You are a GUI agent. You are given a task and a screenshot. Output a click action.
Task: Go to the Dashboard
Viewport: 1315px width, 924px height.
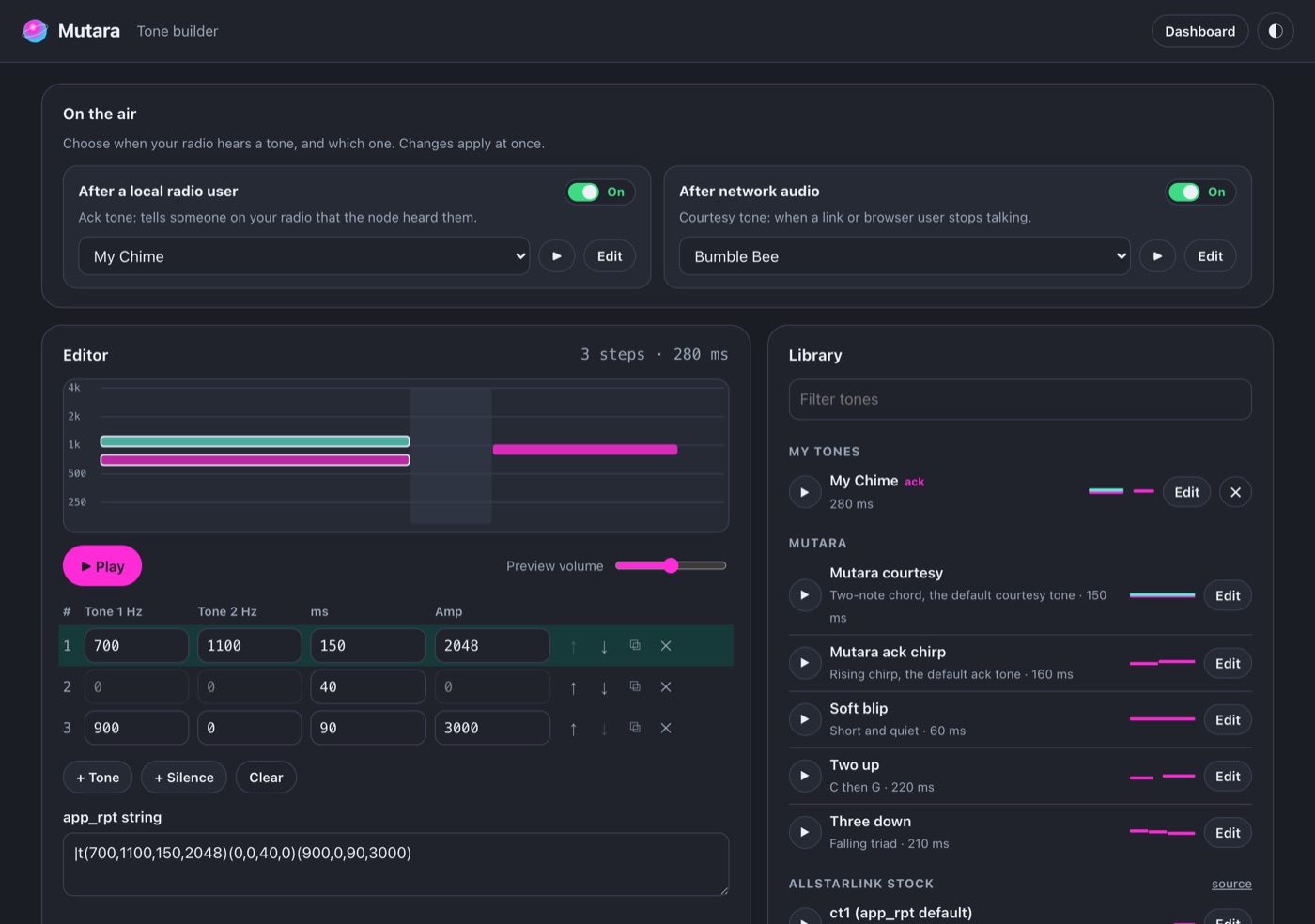click(x=1199, y=31)
